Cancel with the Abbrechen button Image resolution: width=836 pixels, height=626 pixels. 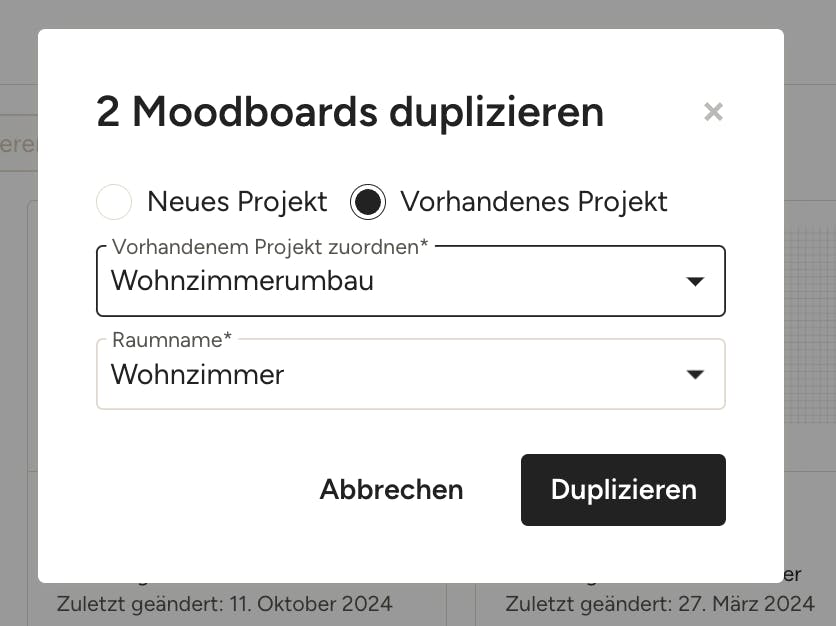tap(391, 489)
